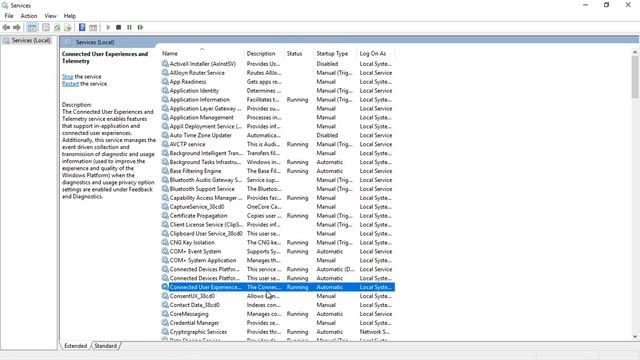Toggle the Show/Hide Action Pane icon
This screenshot has height=360, width=640.
[x=93, y=27]
